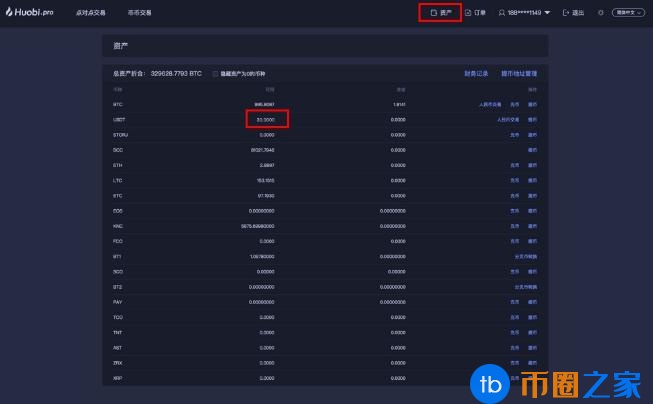653x404 pixels.
Task: Open 提币地址管理 link
Action: click(x=519, y=74)
